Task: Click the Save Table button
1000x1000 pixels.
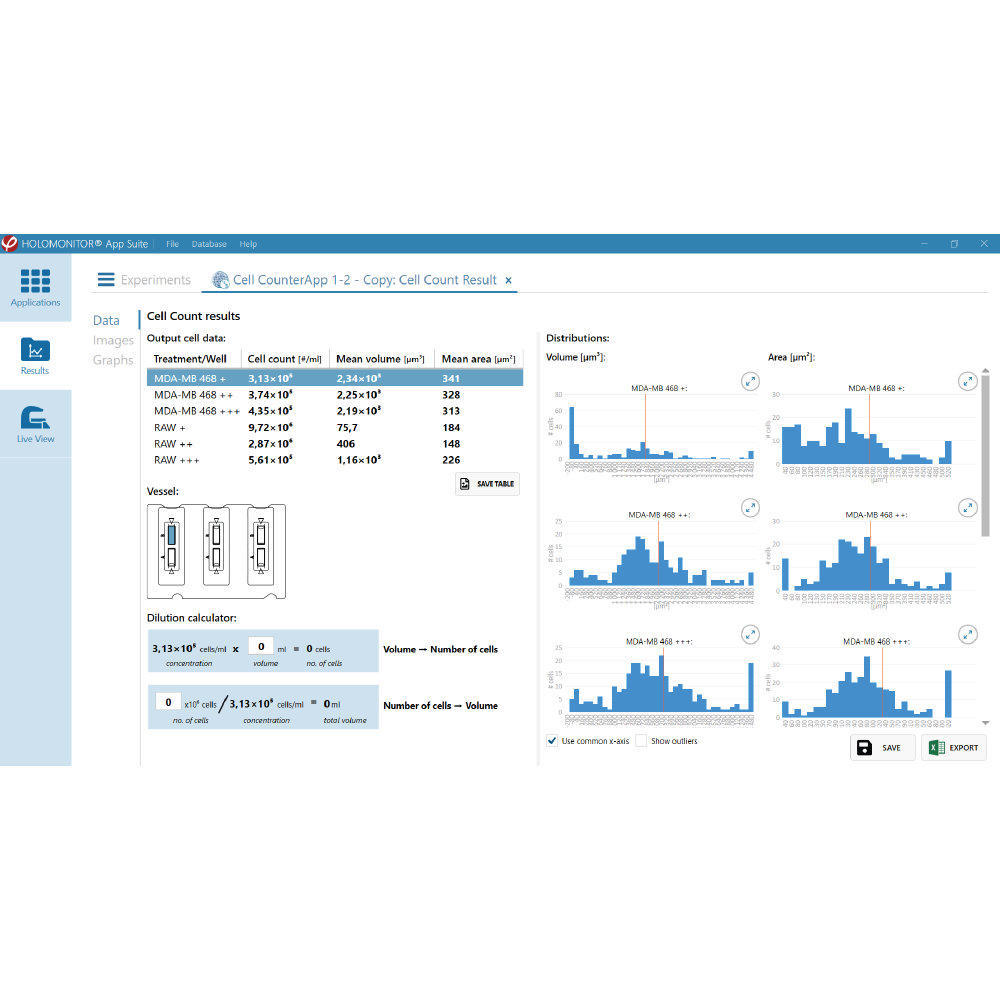Action: click(487, 484)
